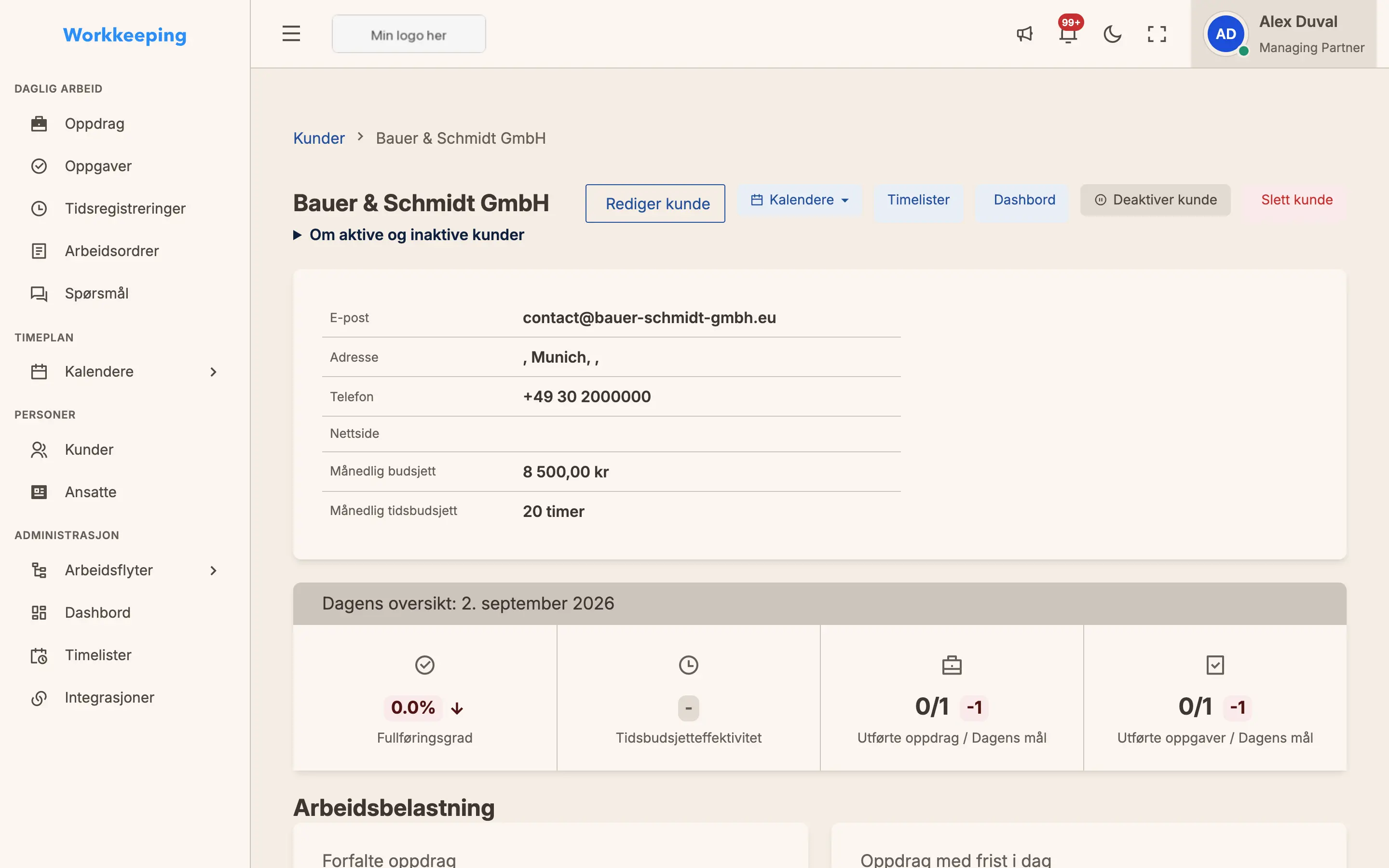Viewport: 1389px width, 868px height.
Task: Open the hamburger menu icon
Action: click(291, 34)
